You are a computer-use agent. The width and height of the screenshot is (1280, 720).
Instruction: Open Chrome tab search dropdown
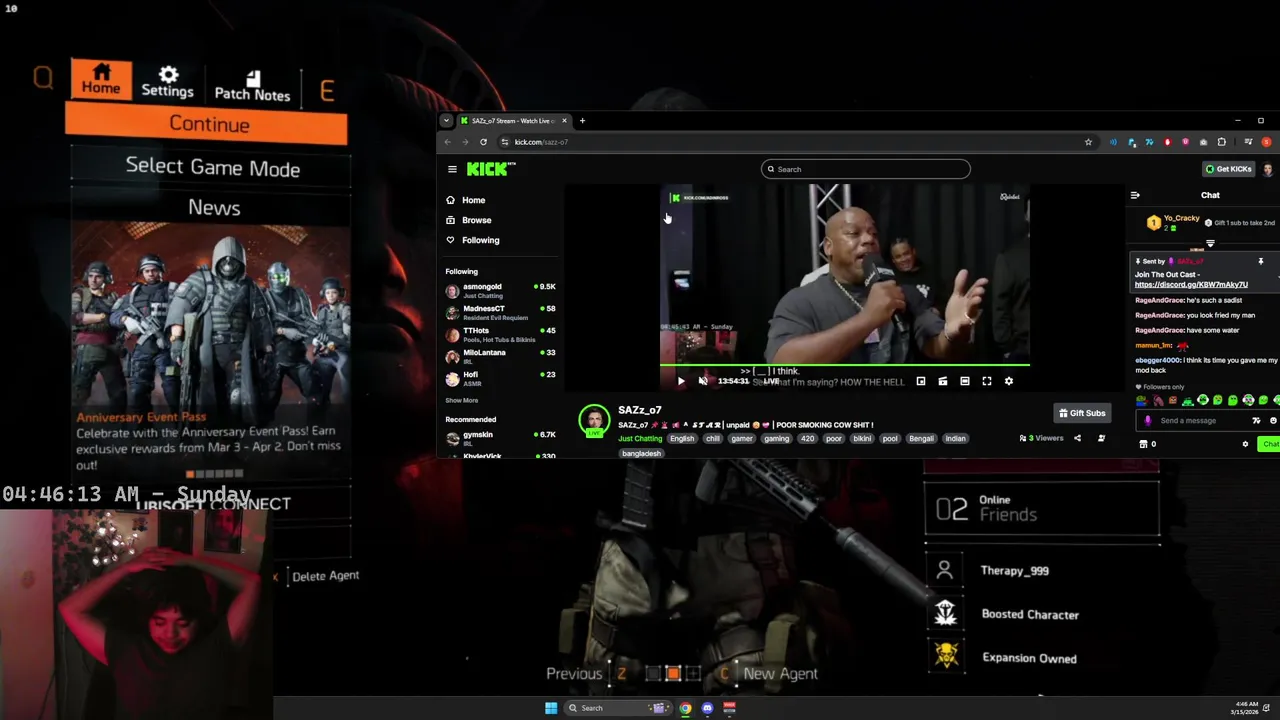(x=446, y=121)
